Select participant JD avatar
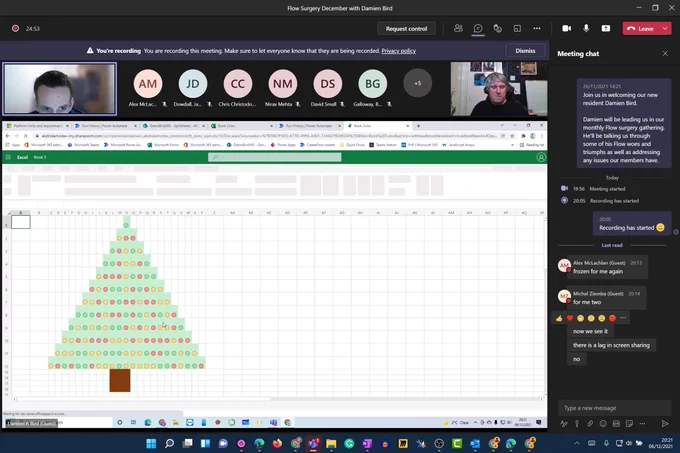The width and height of the screenshot is (680, 453). tap(193, 83)
